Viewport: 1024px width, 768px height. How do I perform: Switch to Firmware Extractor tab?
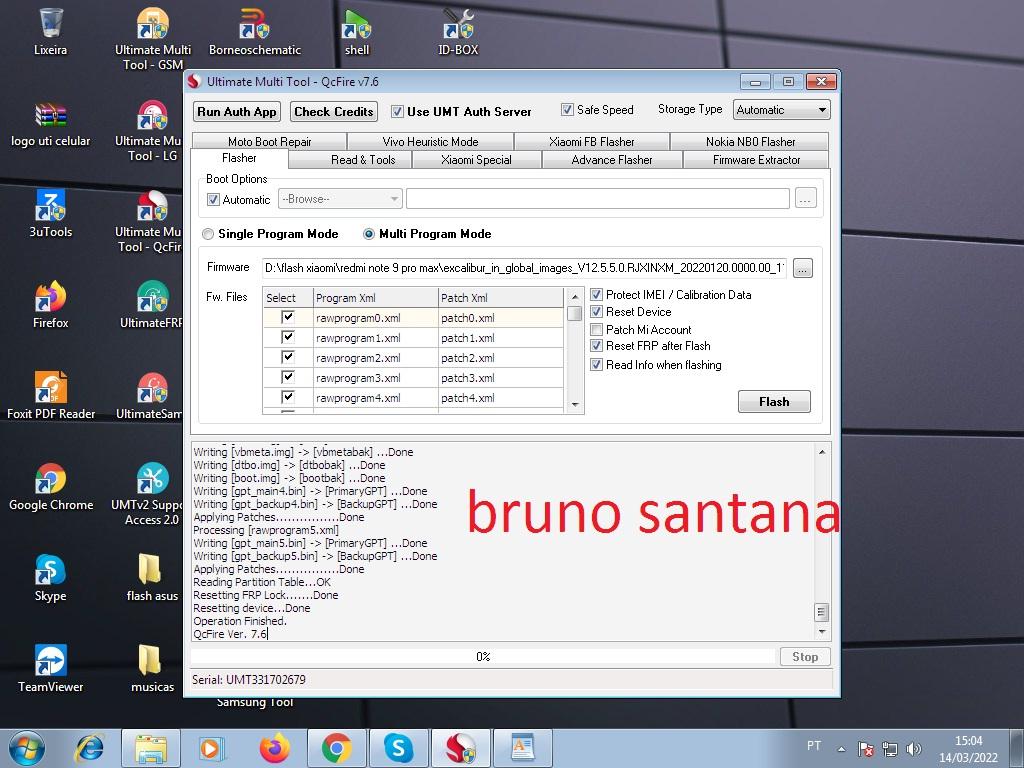click(x=756, y=160)
